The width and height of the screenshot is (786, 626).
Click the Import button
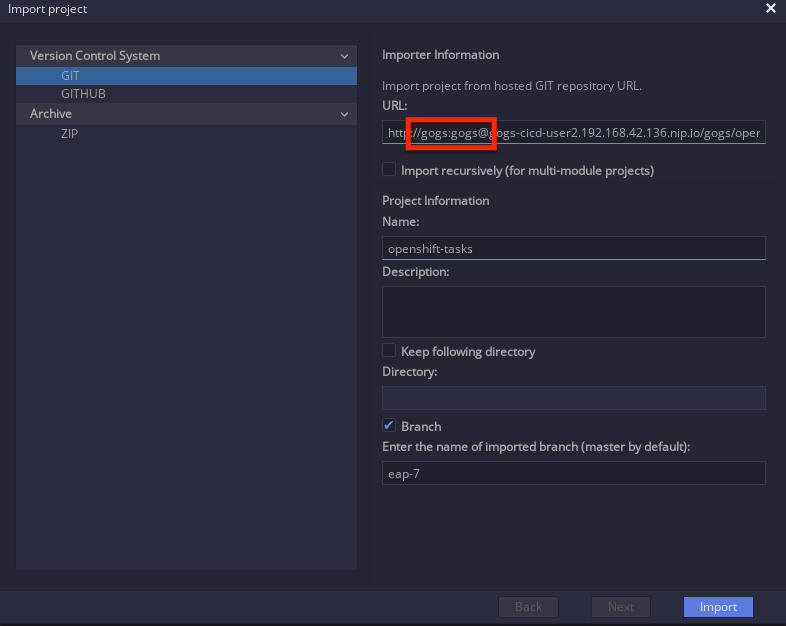tap(718, 607)
